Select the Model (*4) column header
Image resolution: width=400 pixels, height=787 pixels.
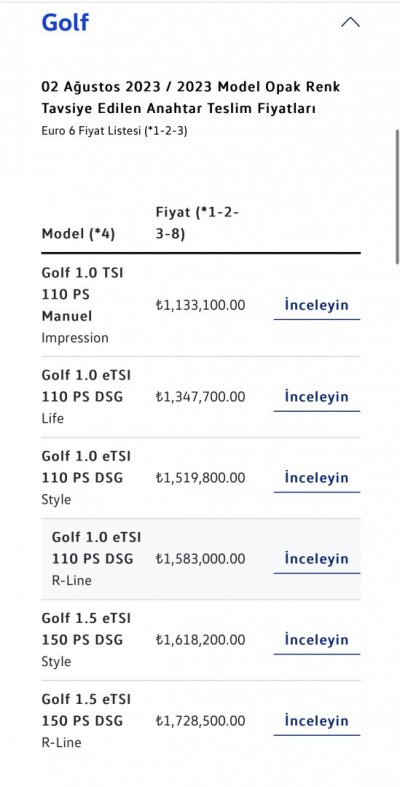pyautogui.click(x=78, y=233)
